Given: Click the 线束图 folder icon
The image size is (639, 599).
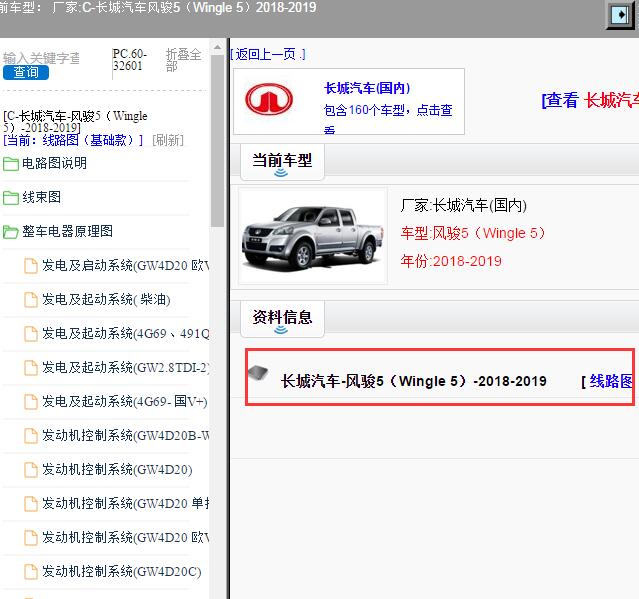Looking at the screenshot, I should (11, 198).
